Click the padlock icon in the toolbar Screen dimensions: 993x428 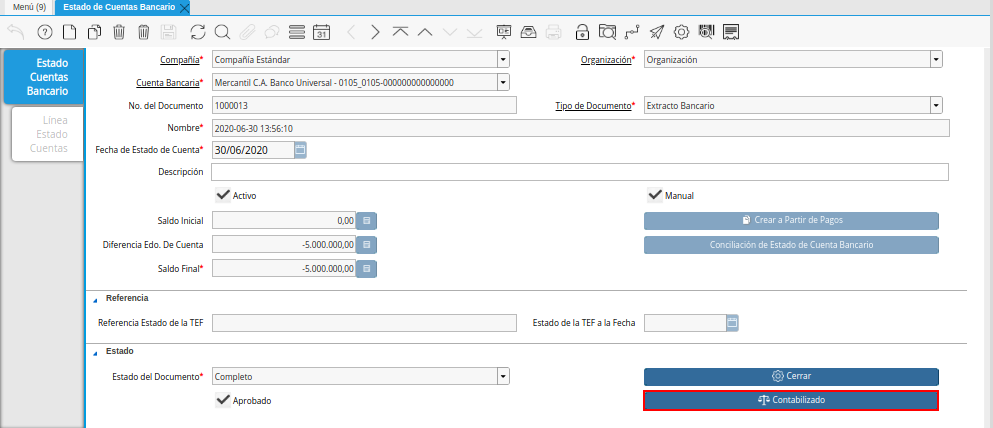click(582, 32)
